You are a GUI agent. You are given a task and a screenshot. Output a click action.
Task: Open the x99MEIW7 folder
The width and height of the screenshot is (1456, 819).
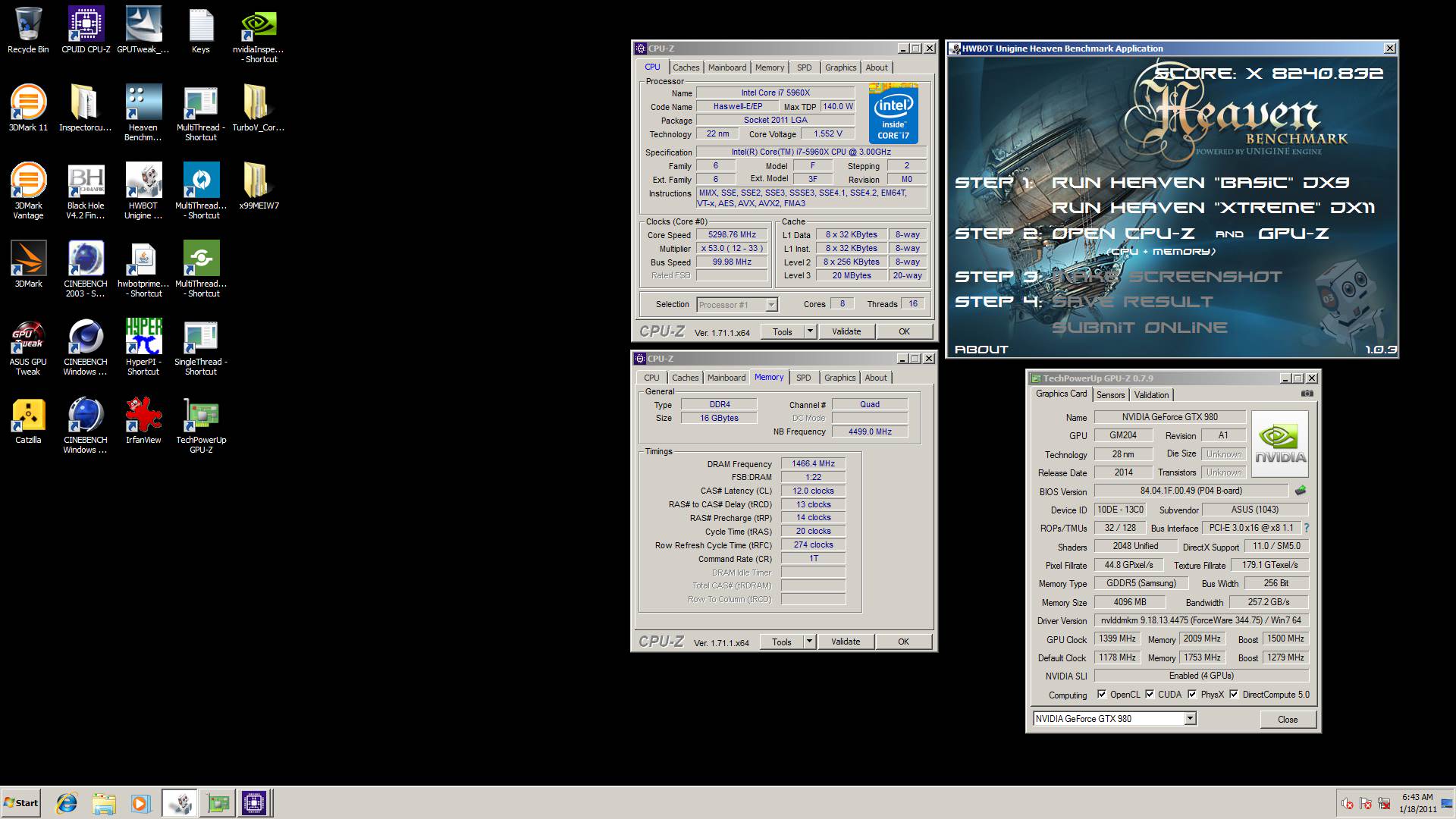pyautogui.click(x=259, y=187)
